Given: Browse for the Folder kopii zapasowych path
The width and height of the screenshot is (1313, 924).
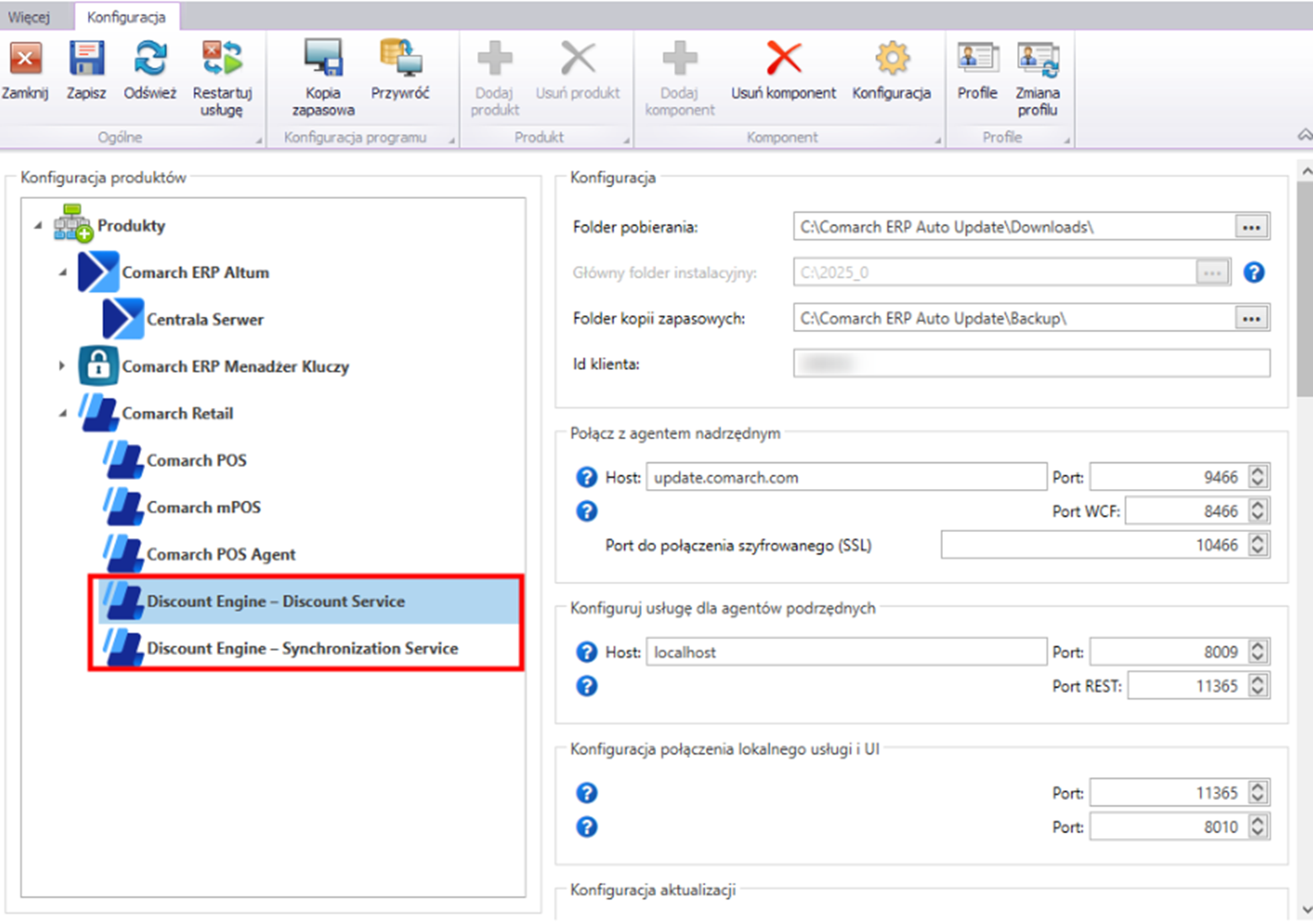Looking at the screenshot, I should pos(1251,318).
